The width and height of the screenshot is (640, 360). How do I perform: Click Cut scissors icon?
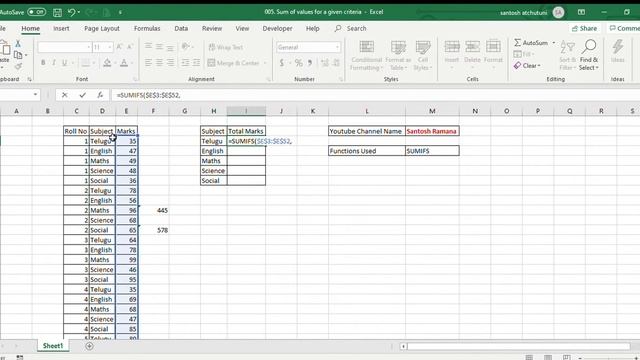[18, 43]
